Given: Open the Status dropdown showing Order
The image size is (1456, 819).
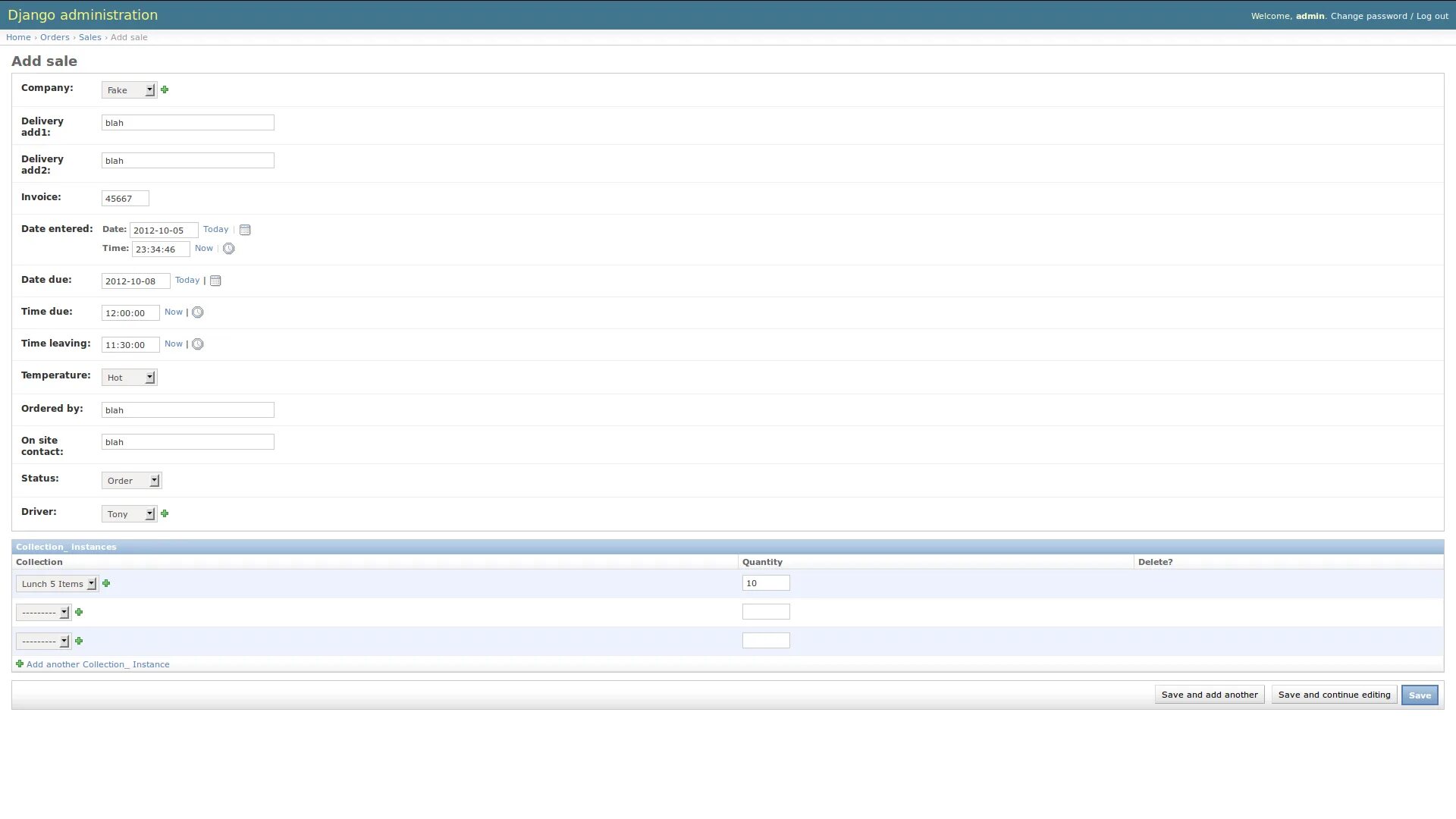Looking at the screenshot, I should tap(131, 481).
